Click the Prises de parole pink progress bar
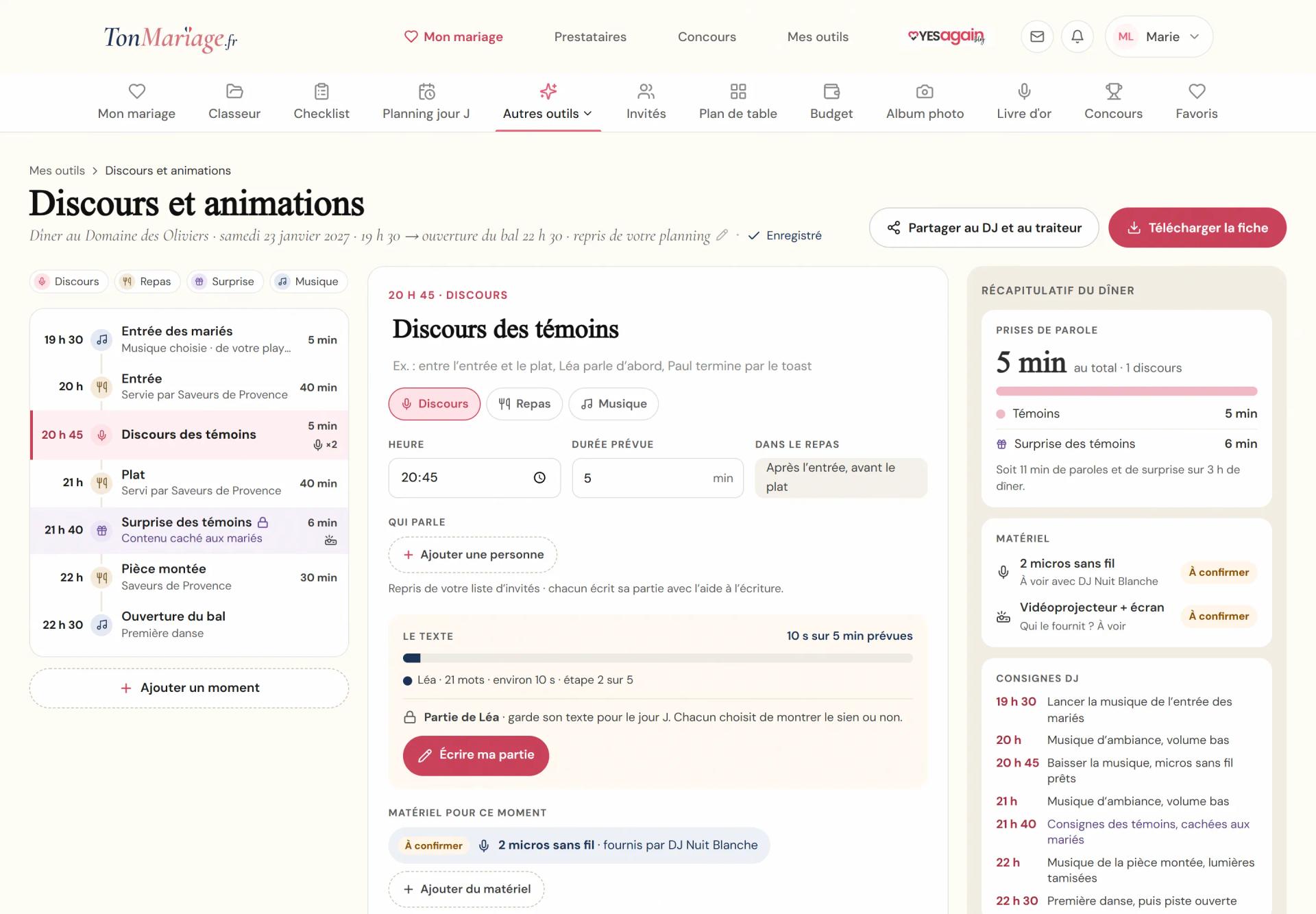 point(1126,392)
